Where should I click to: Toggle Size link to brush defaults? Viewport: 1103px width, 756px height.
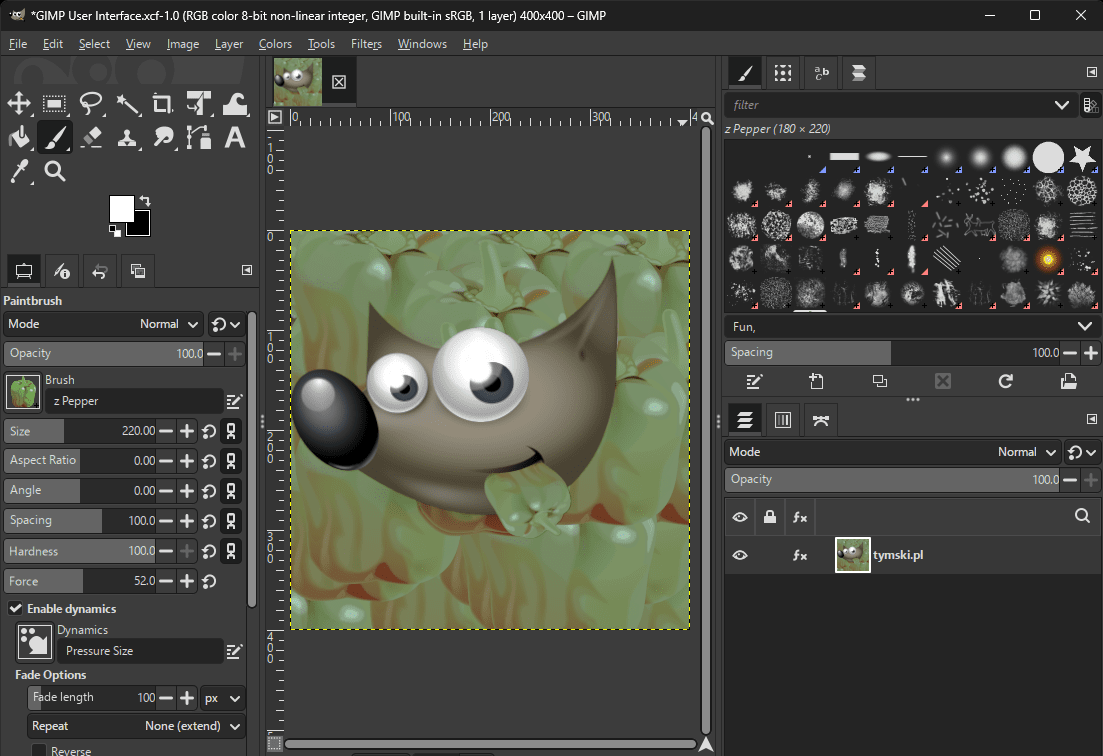click(x=231, y=431)
